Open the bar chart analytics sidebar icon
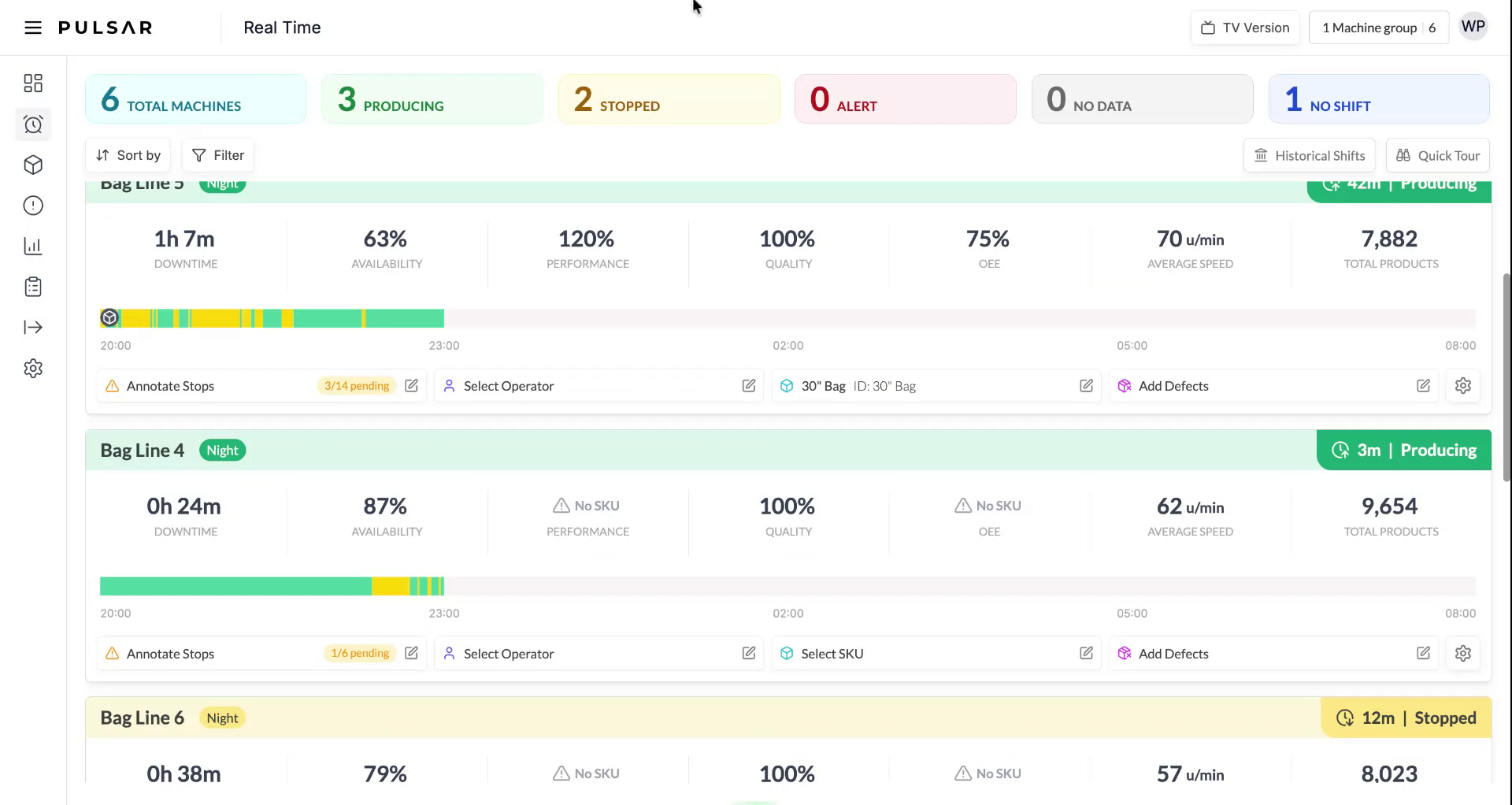This screenshot has width=1512, height=805. pyautogui.click(x=33, y=247)
